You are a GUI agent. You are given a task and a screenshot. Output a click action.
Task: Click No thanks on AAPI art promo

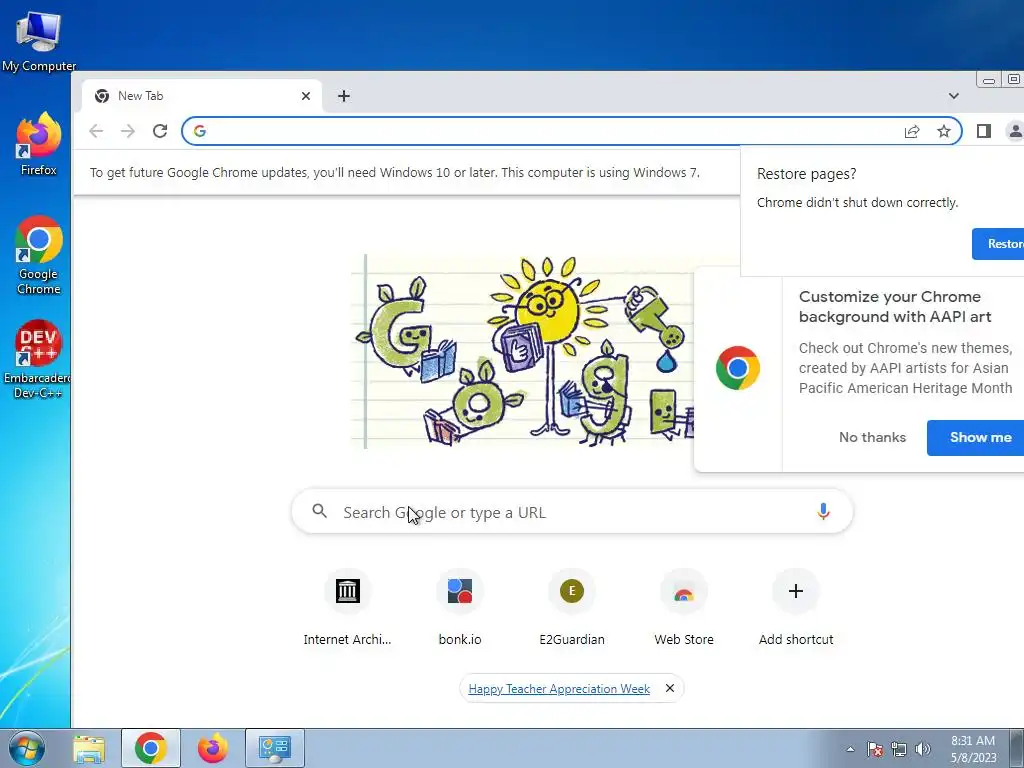(872, 438)
